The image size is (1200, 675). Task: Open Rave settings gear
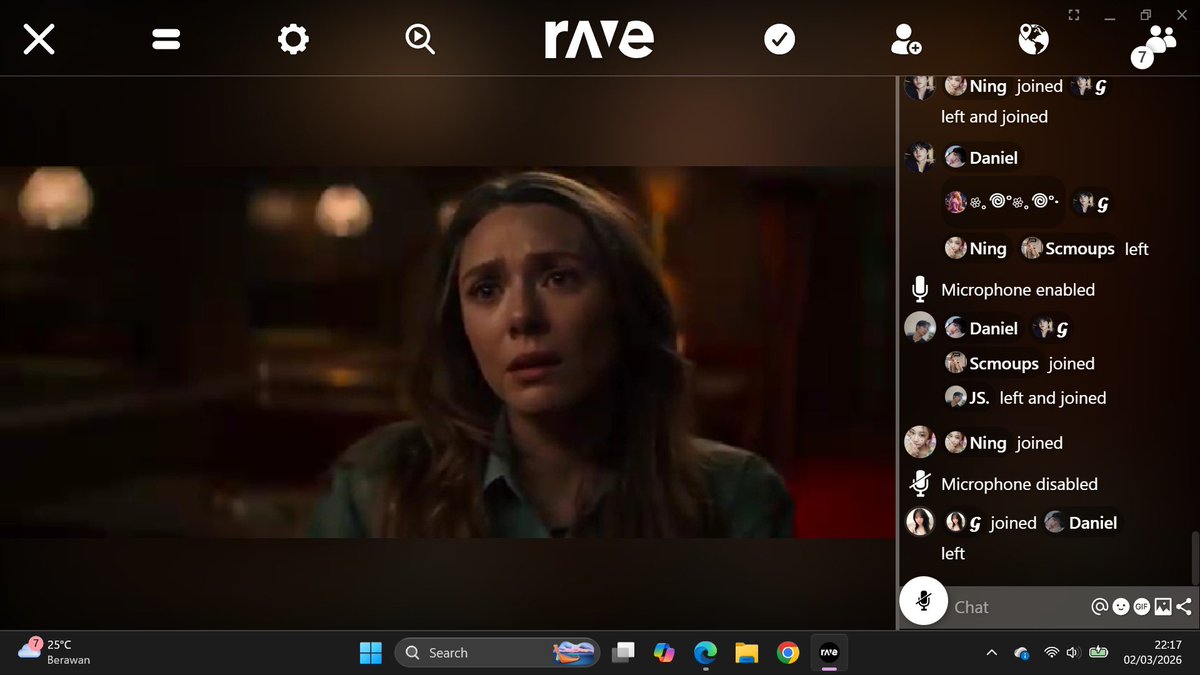pyautogui.click(x=293, y=39)
